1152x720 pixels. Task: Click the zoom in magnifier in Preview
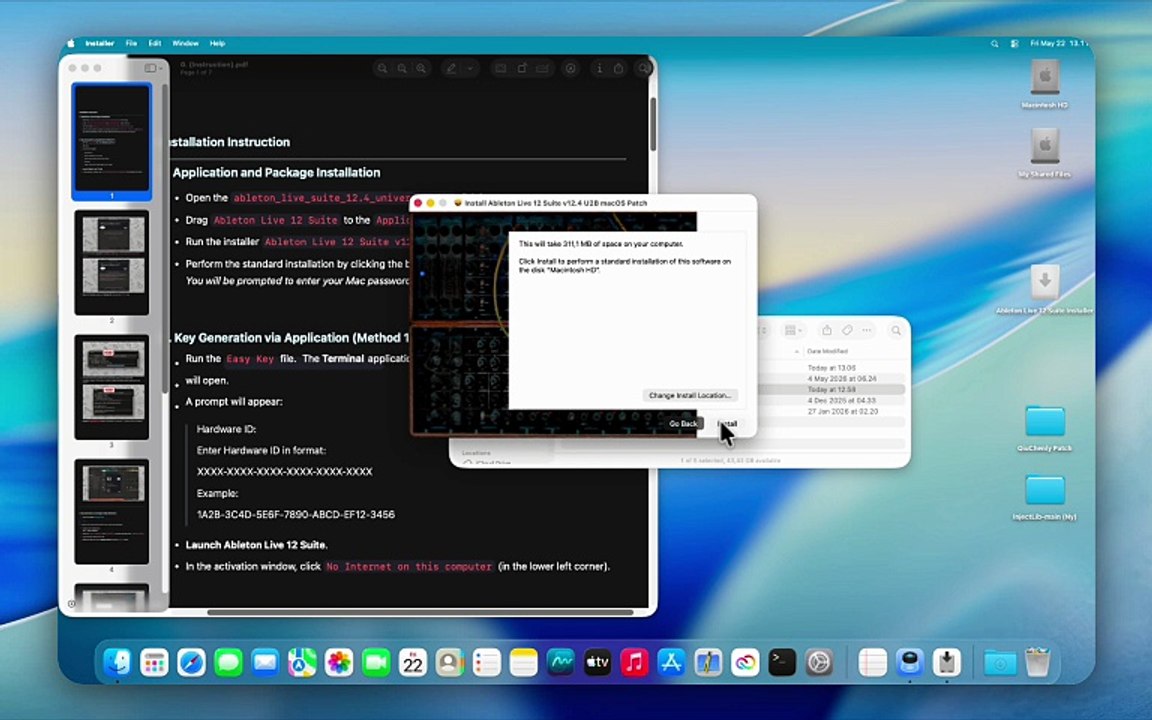421,68
